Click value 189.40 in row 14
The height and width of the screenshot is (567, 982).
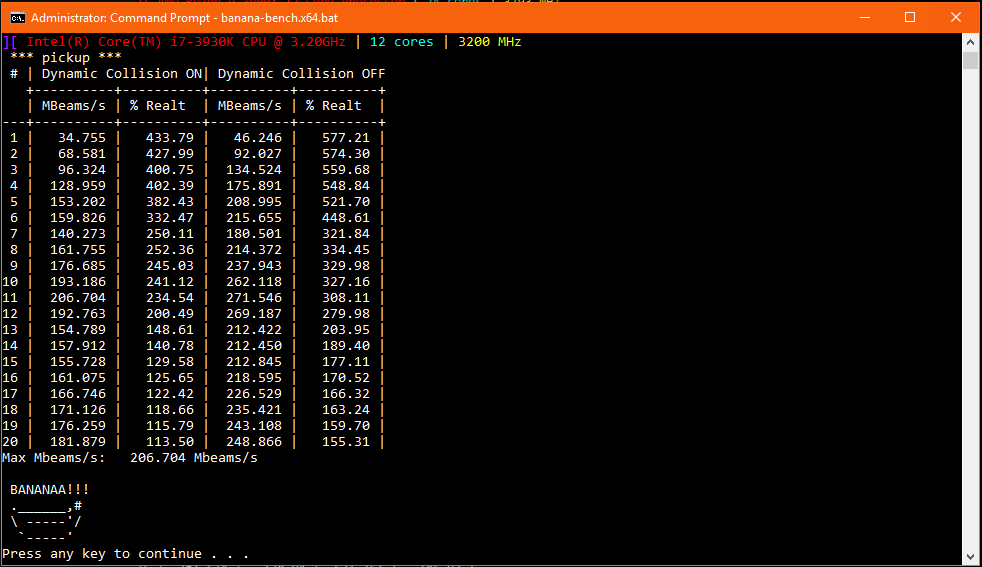[346, 346]
